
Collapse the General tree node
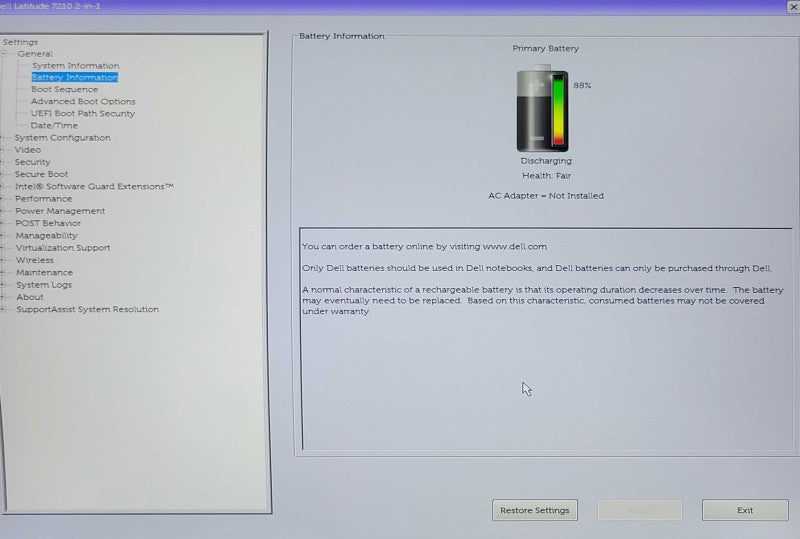(4, 54)
